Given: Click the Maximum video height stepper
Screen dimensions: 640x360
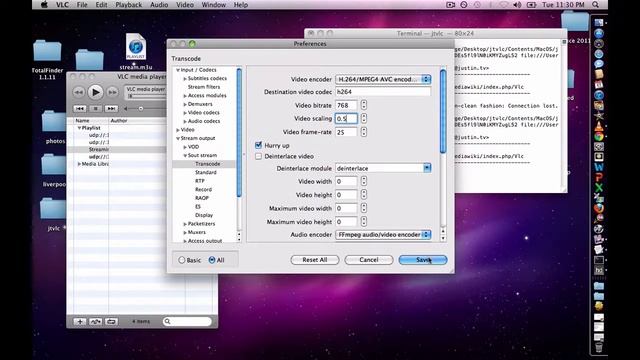Looking at the screenshot, I should point(364,222).
